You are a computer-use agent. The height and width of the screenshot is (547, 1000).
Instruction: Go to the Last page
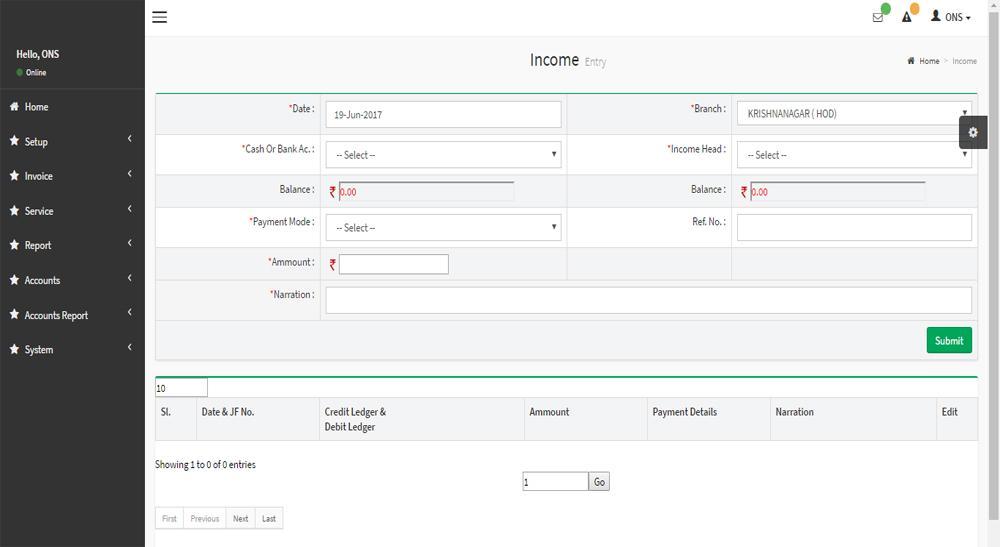click(x=269, y=518)
